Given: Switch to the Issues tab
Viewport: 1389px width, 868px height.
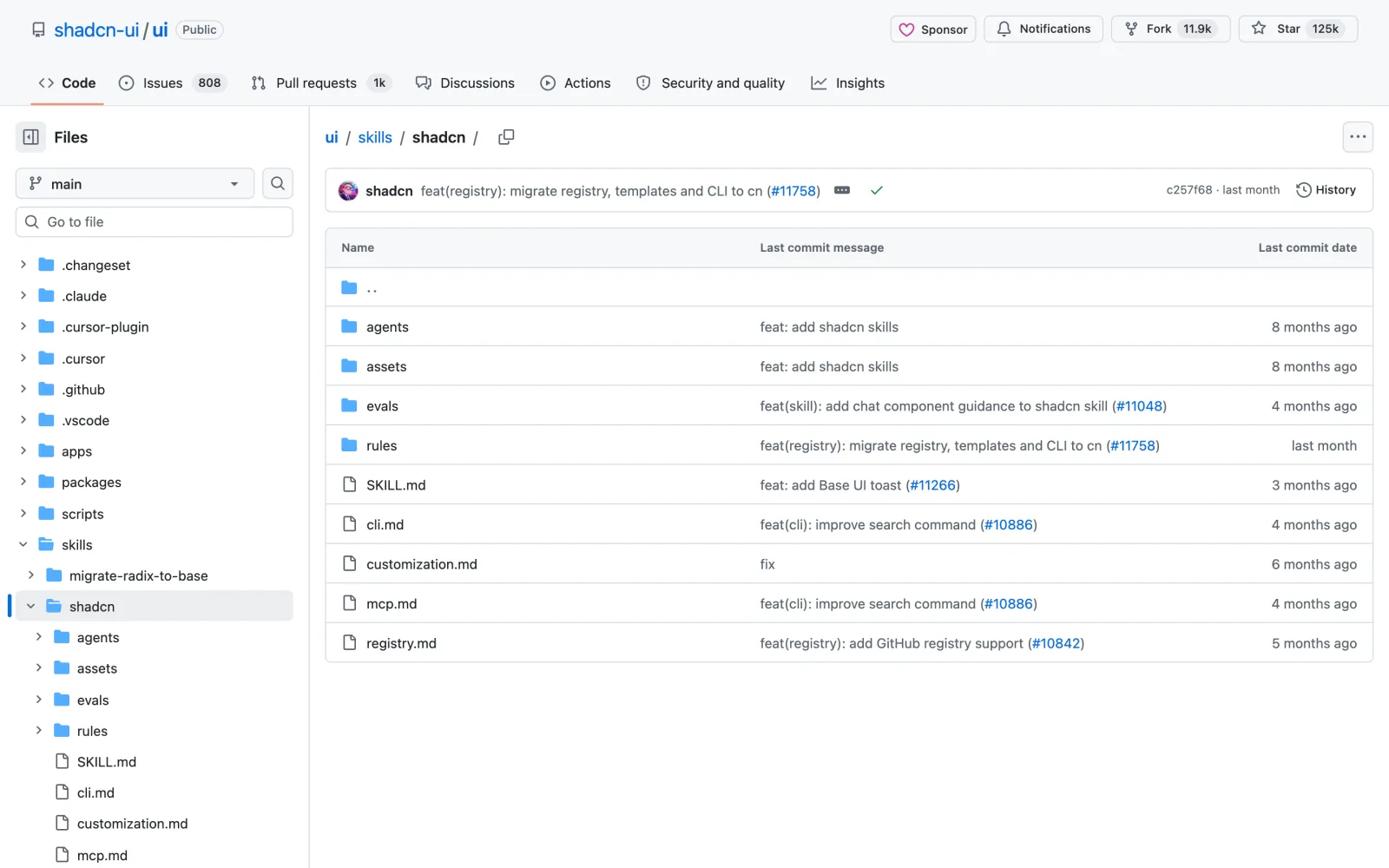Looking at the screenshot, I should pos(172,82).
